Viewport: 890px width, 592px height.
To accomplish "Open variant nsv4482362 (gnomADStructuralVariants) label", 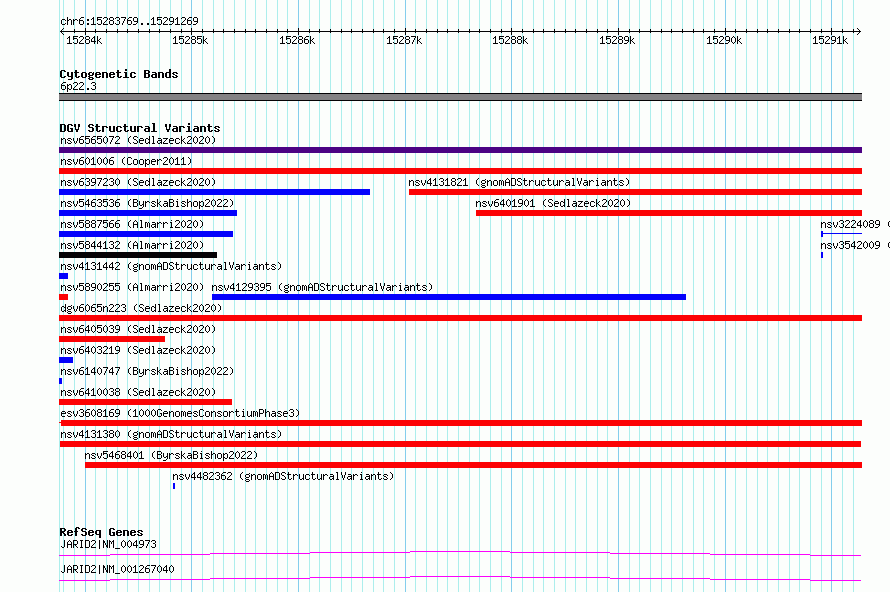I will pyautogui.click(x=283, y=476).
